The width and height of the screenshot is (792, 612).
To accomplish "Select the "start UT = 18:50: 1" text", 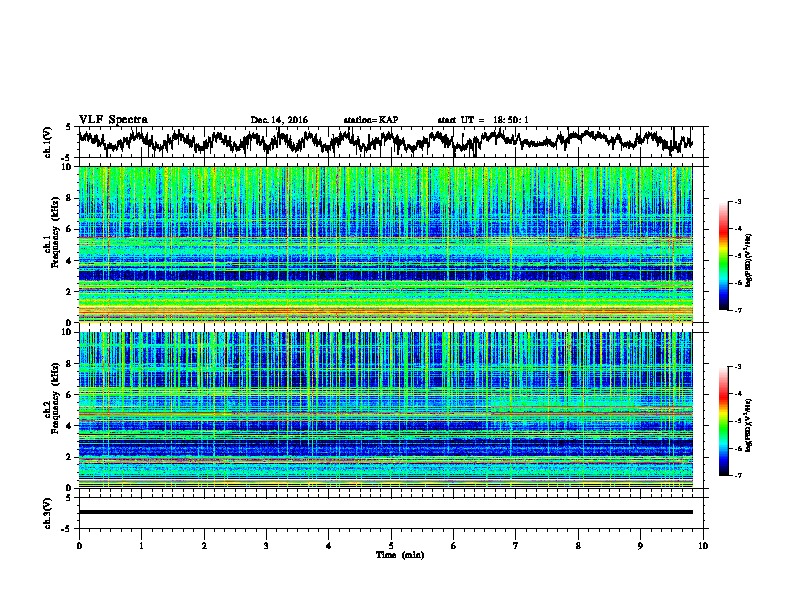I will [483, 120].
